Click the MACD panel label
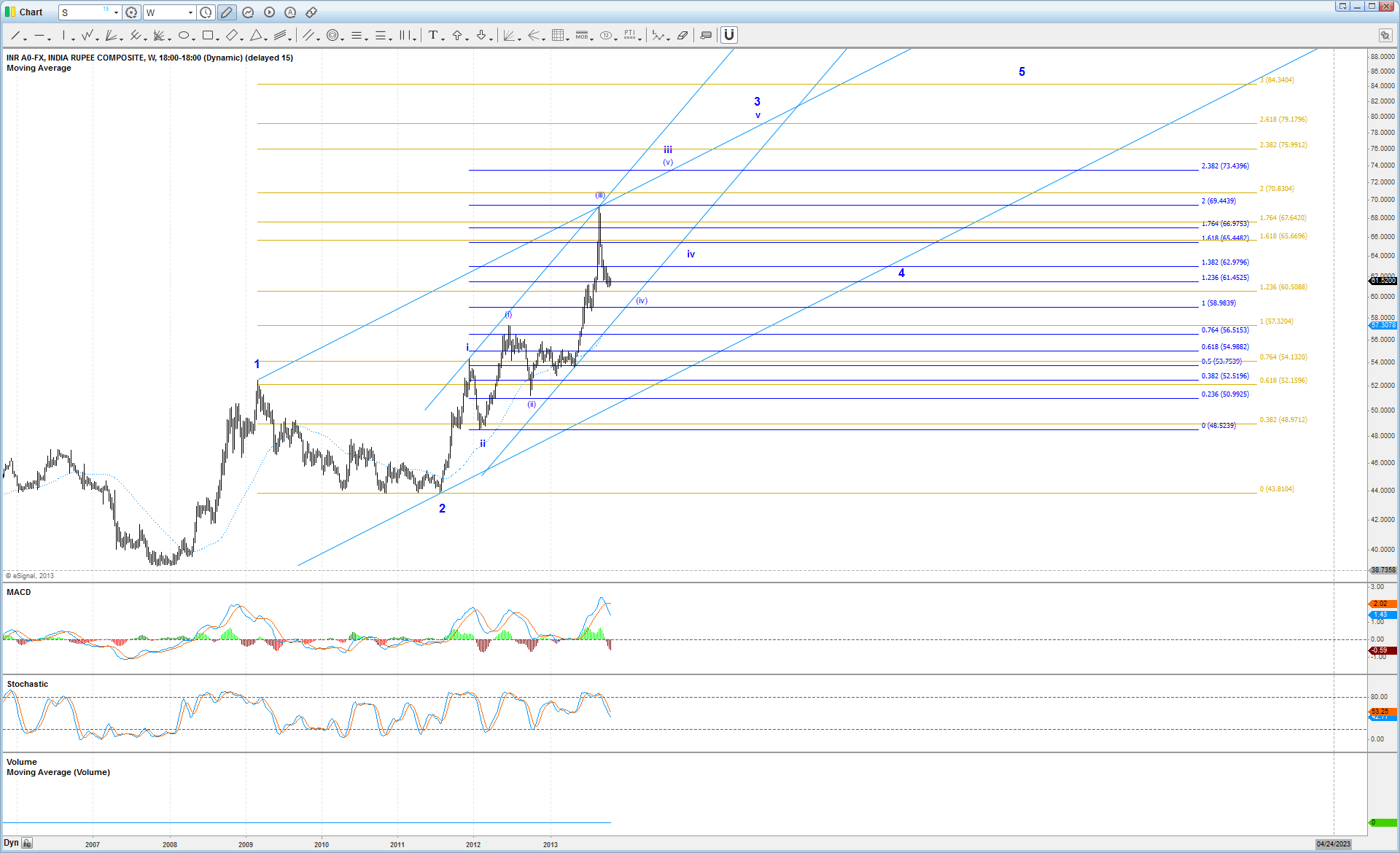Viewport: 1400px width, 853px height. 19,592
